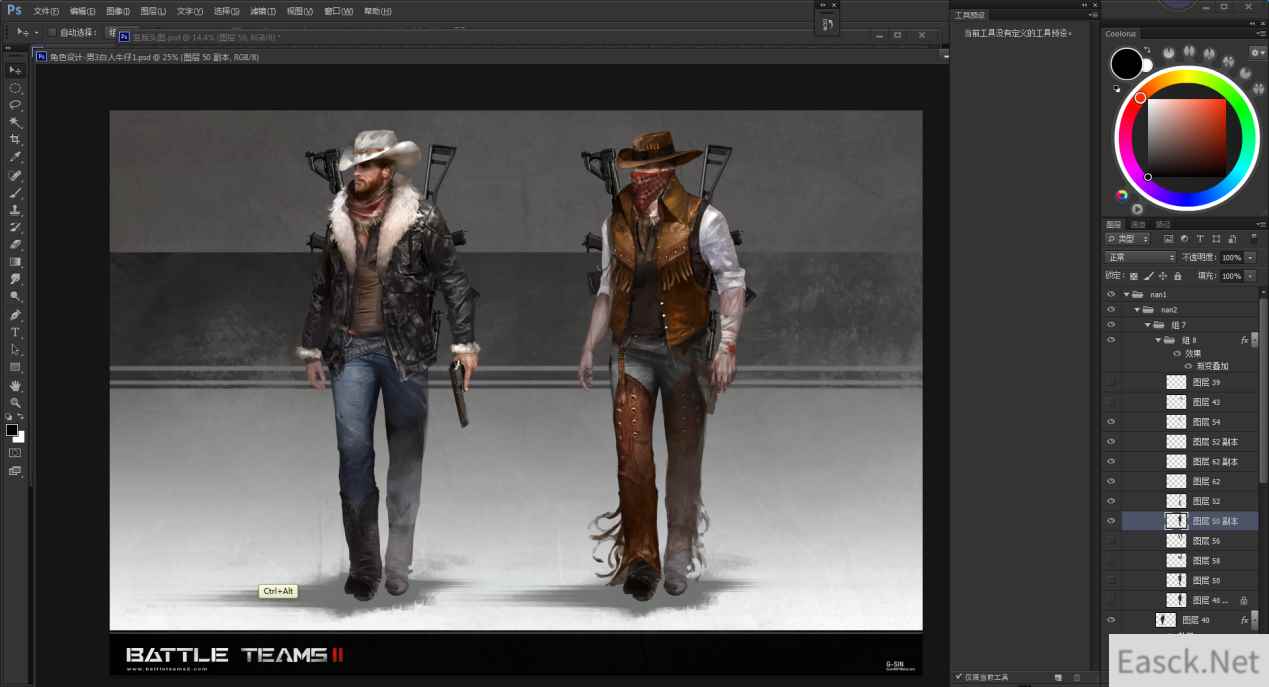Collapse the nan2 layer group

coord(1137,310)
